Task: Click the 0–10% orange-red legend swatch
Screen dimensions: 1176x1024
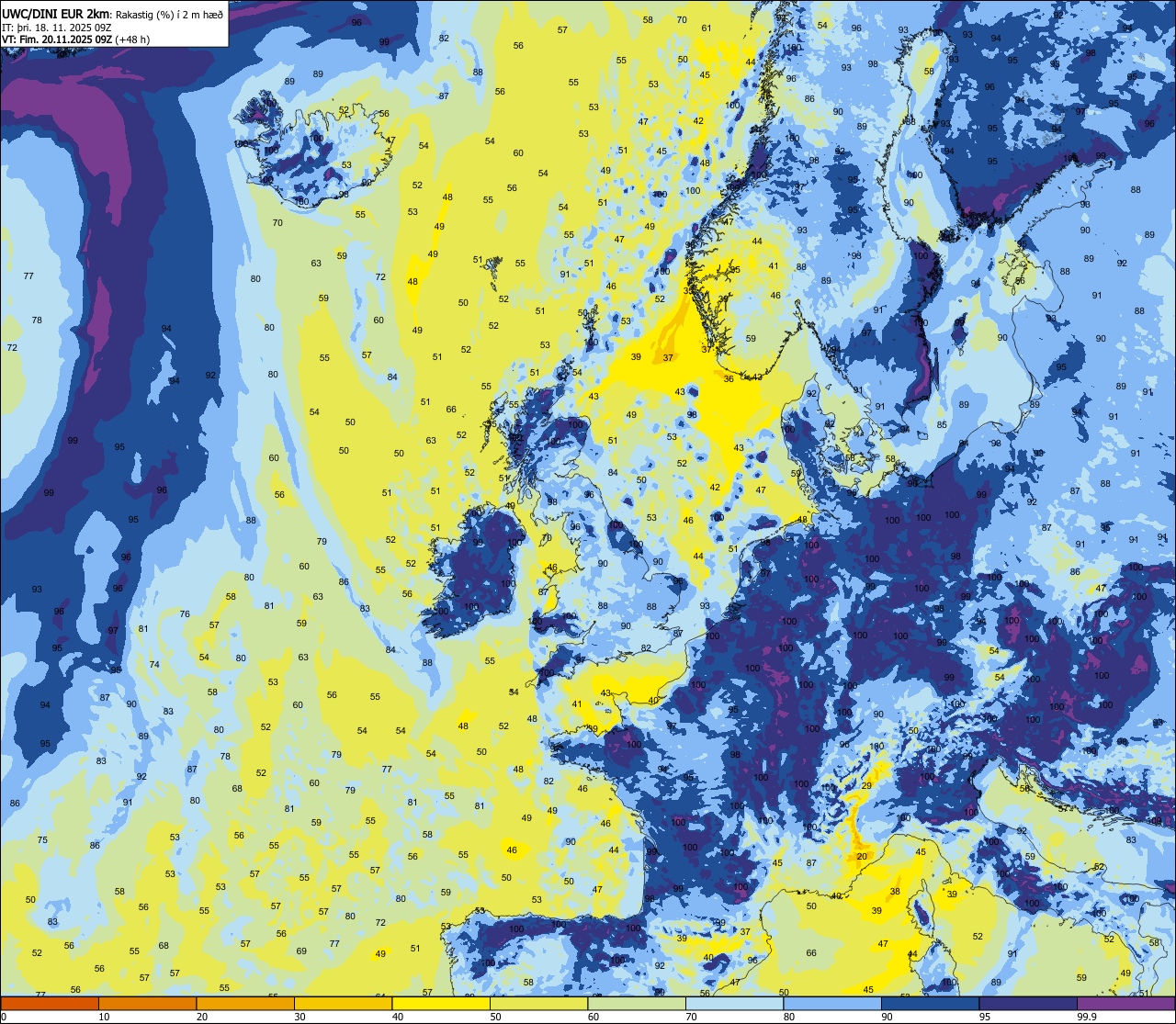Action: [x=50, y=1004]
